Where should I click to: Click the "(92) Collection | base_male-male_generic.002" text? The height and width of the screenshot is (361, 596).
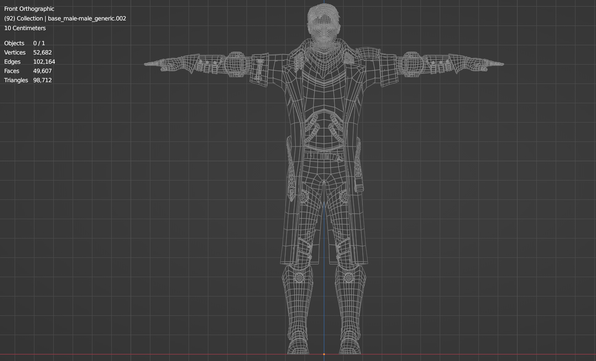click(65, 18)
